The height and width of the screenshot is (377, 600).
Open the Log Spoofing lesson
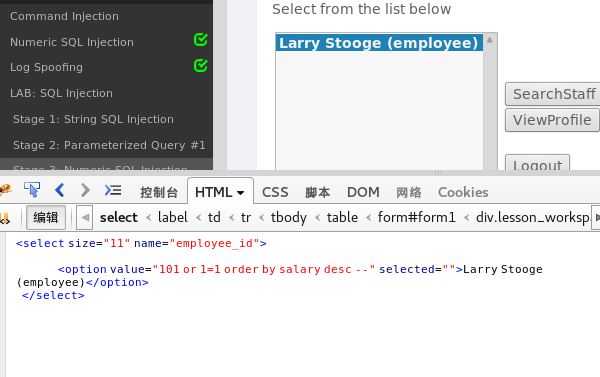46,67
